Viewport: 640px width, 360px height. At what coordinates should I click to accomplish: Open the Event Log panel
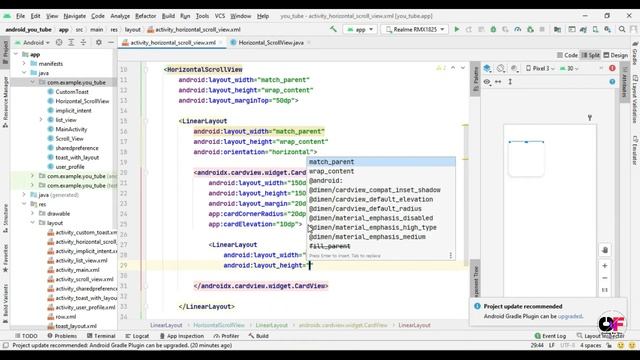click(550, 336)
